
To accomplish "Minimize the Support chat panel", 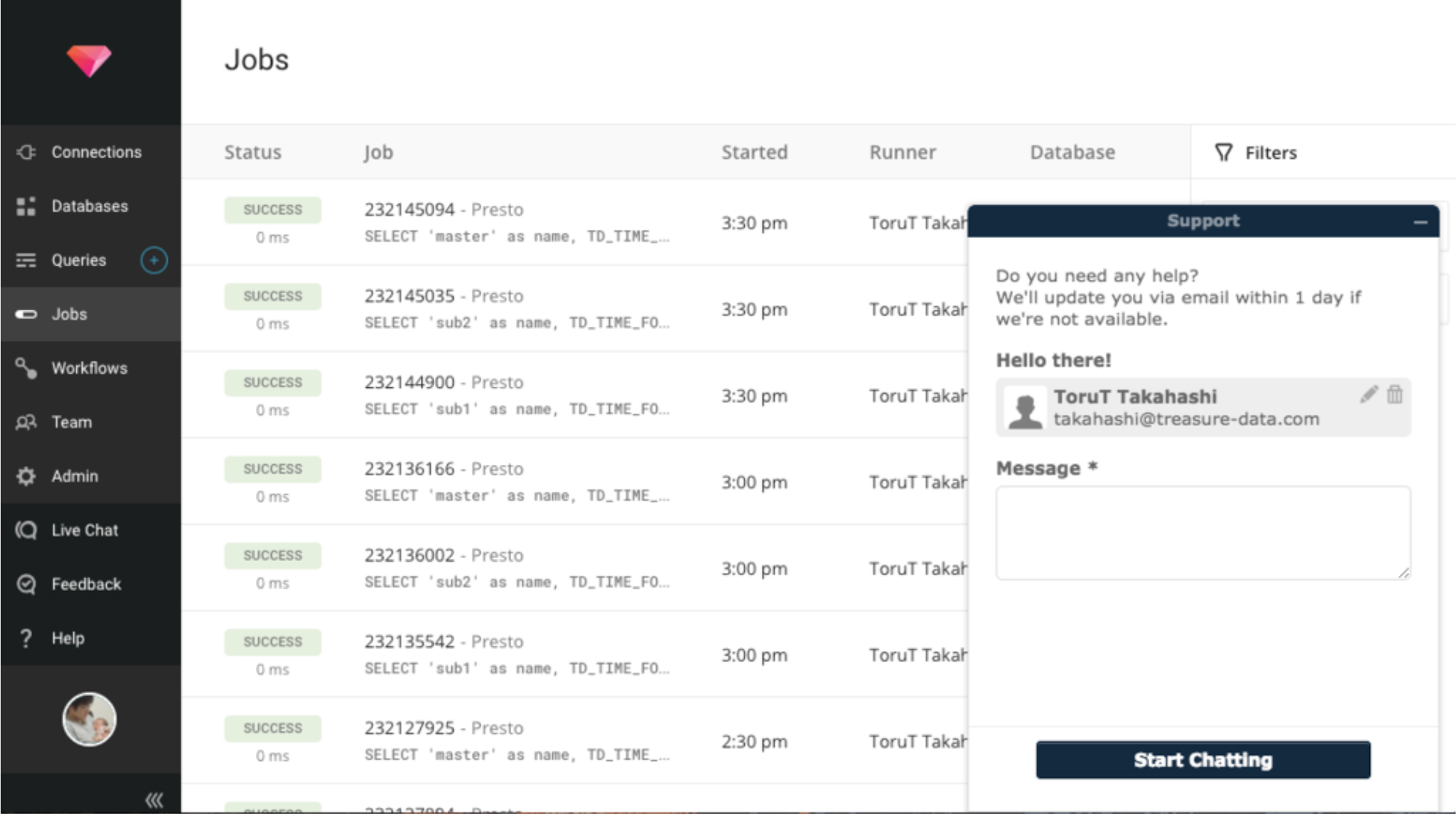I will click(1420, 222).
